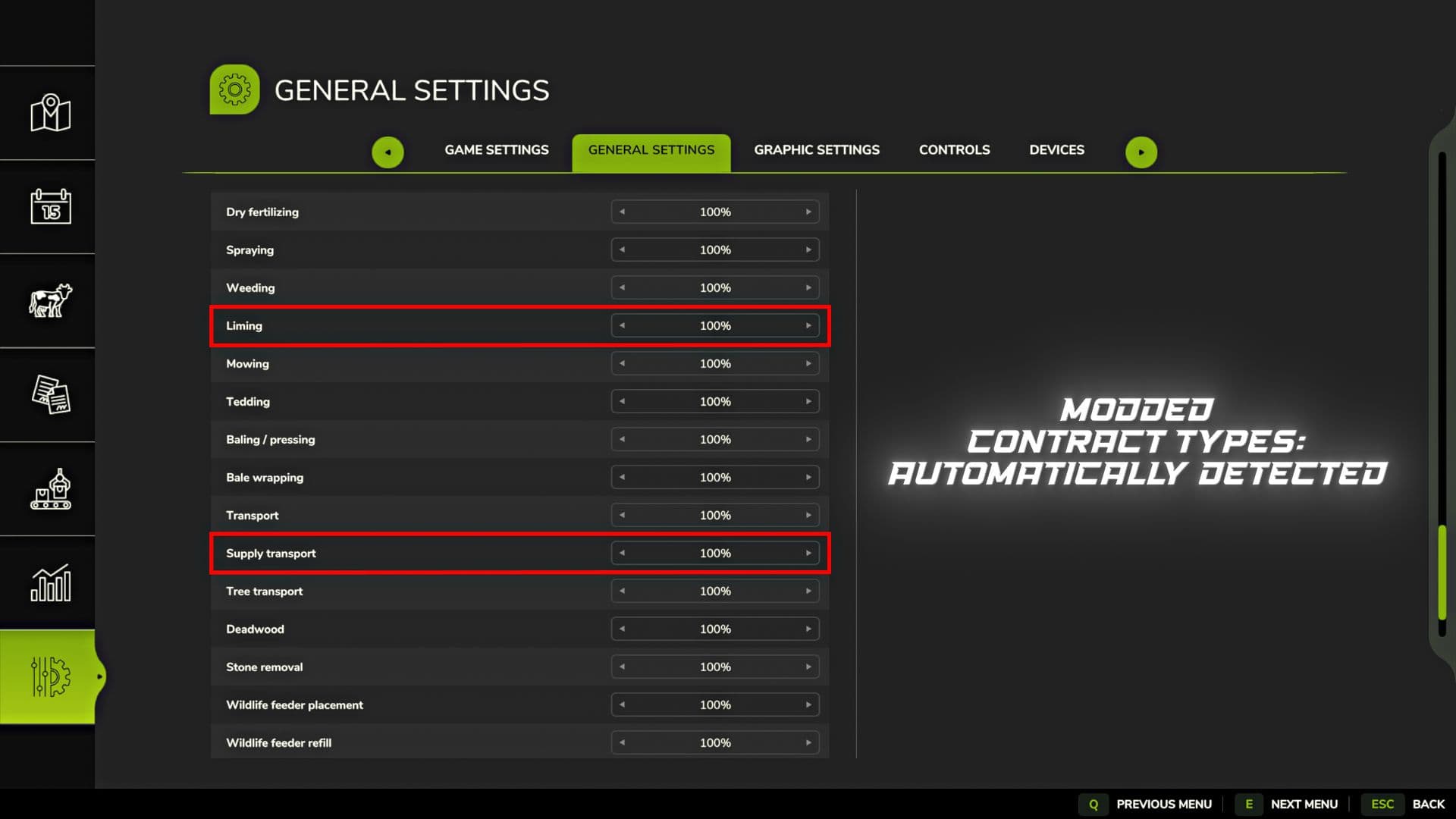This screenshot has height=819, width=1456.
Task: Open the calendar sidebar icon
Action: pos(50,206)
